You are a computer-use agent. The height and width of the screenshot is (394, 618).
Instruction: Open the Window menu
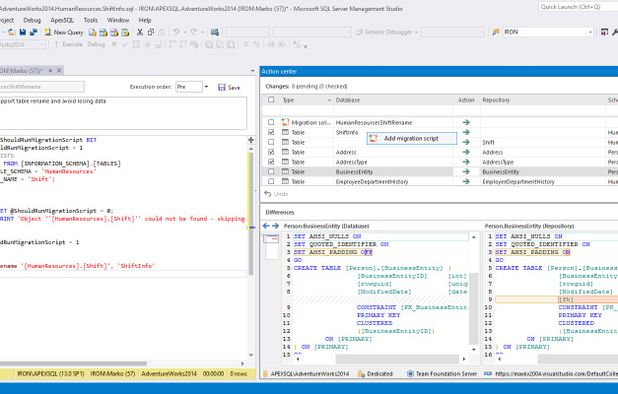point(118,20)
